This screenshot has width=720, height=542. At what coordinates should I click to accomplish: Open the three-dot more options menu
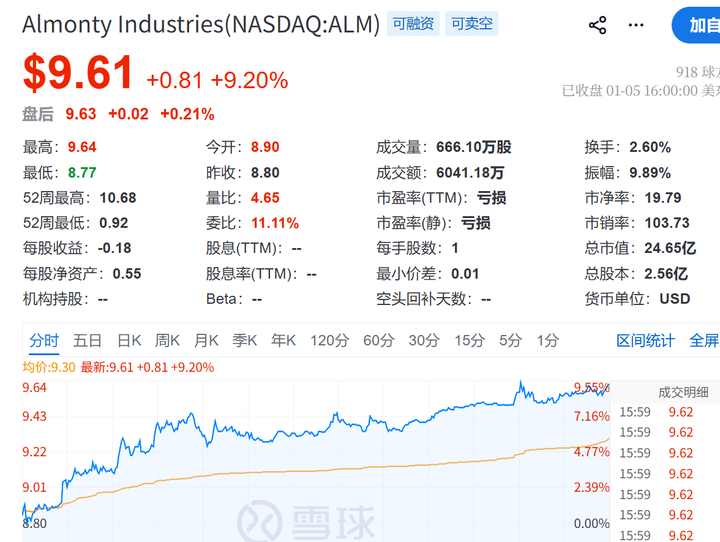(x=636, y=25)
